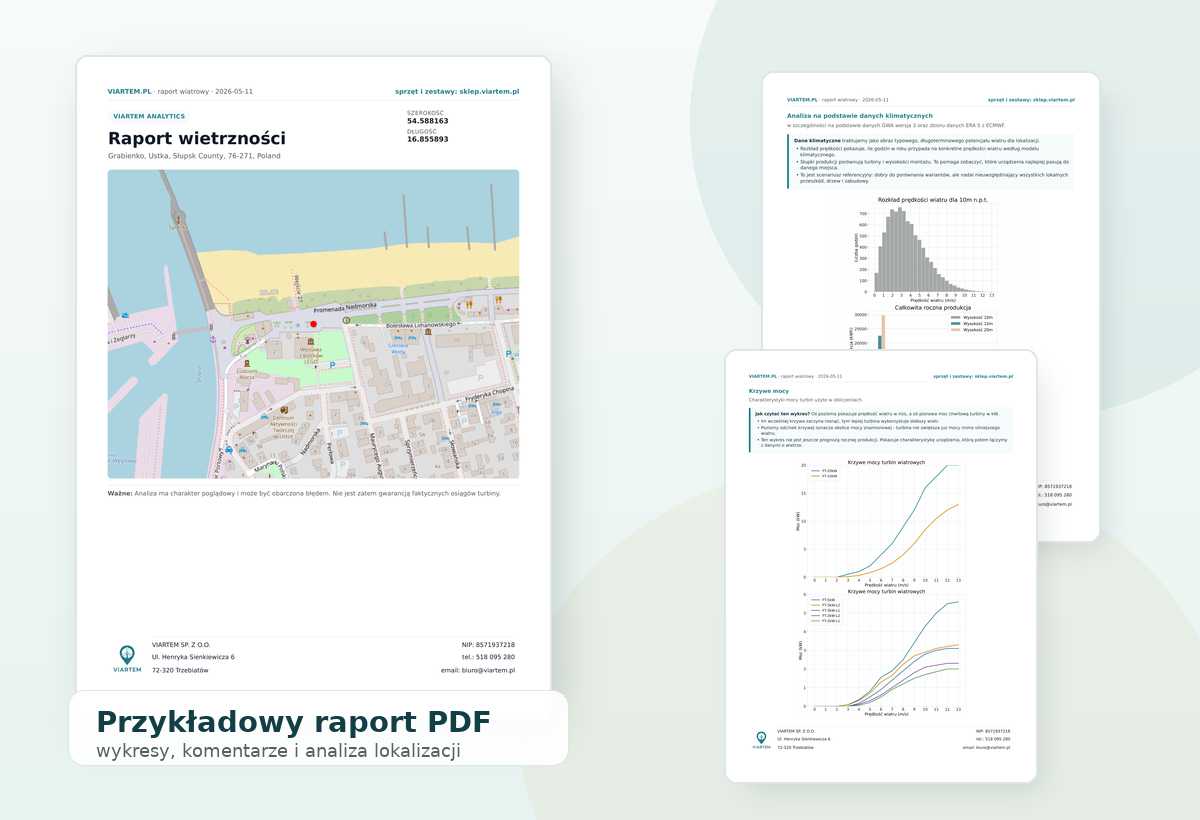Click the Wysokość 10m legend entry

coord(972,317)
